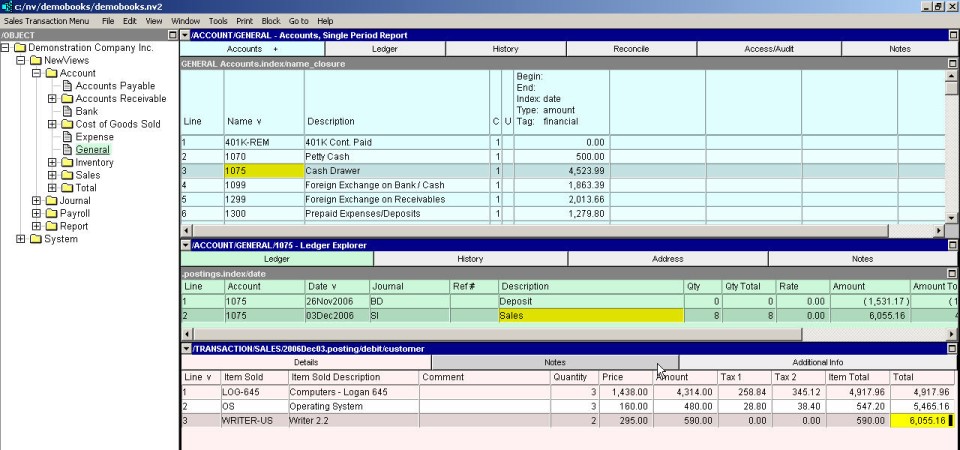
Task: Click the Sales Transaction Menu button
Action: (46, 20)
